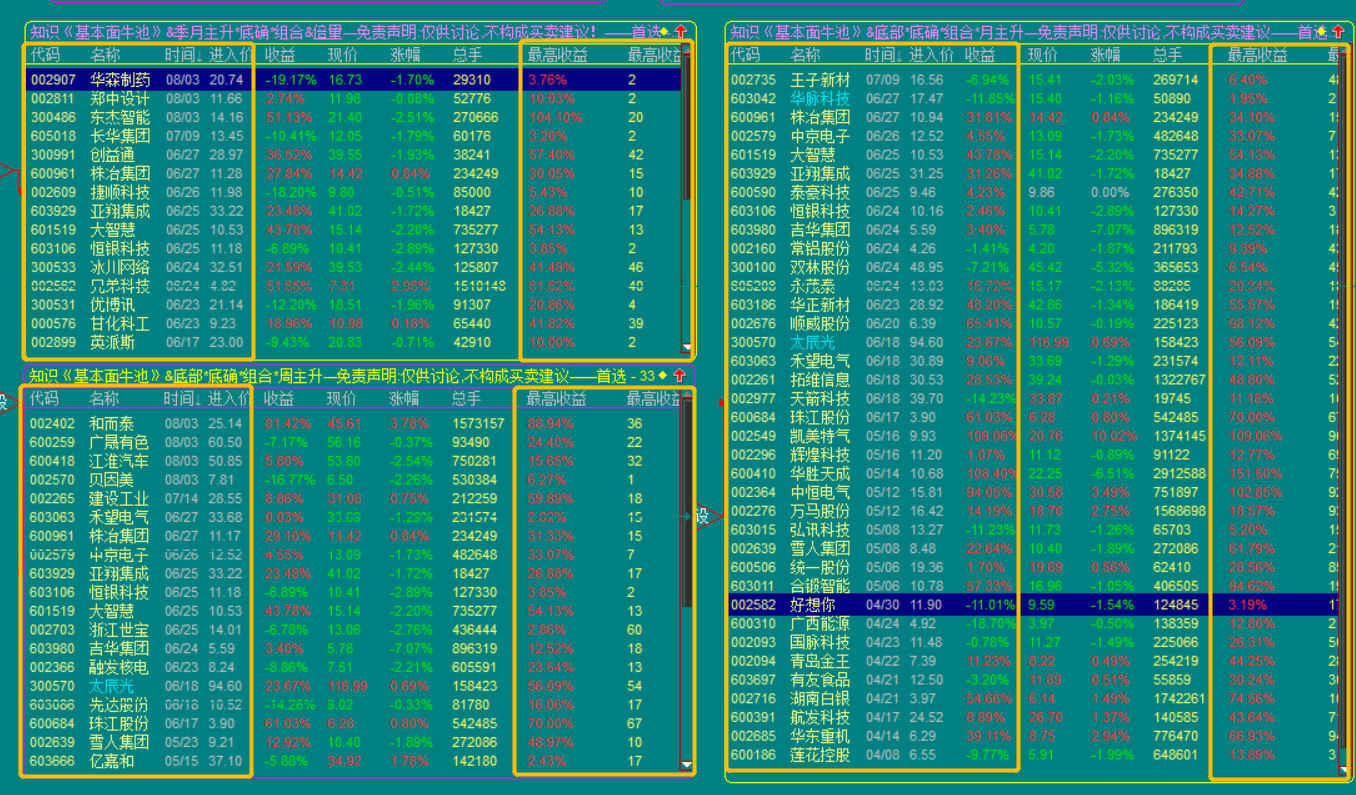This screenshot has height=795, width=1356.
Task: Click code 600418 for 江淮汽车
Action: click(52, 461)
